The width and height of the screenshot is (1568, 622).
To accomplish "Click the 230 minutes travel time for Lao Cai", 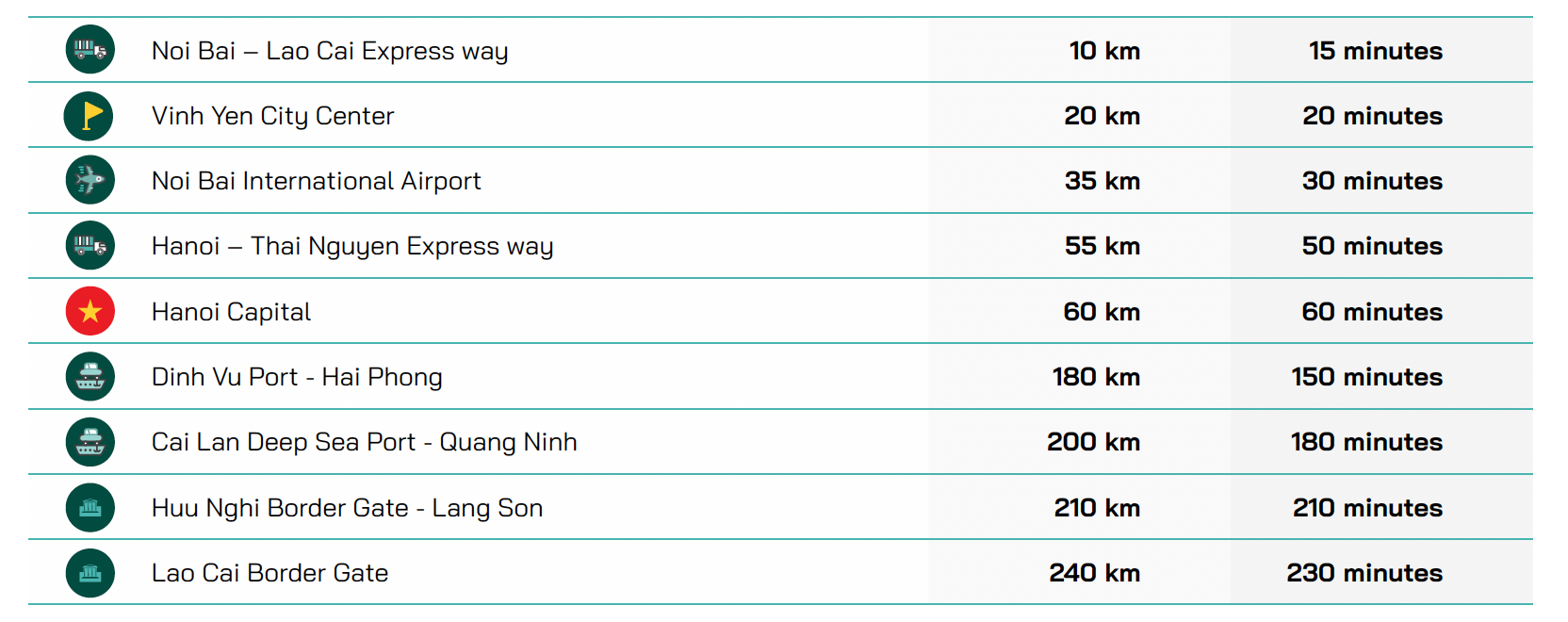I will (1364, 573).
